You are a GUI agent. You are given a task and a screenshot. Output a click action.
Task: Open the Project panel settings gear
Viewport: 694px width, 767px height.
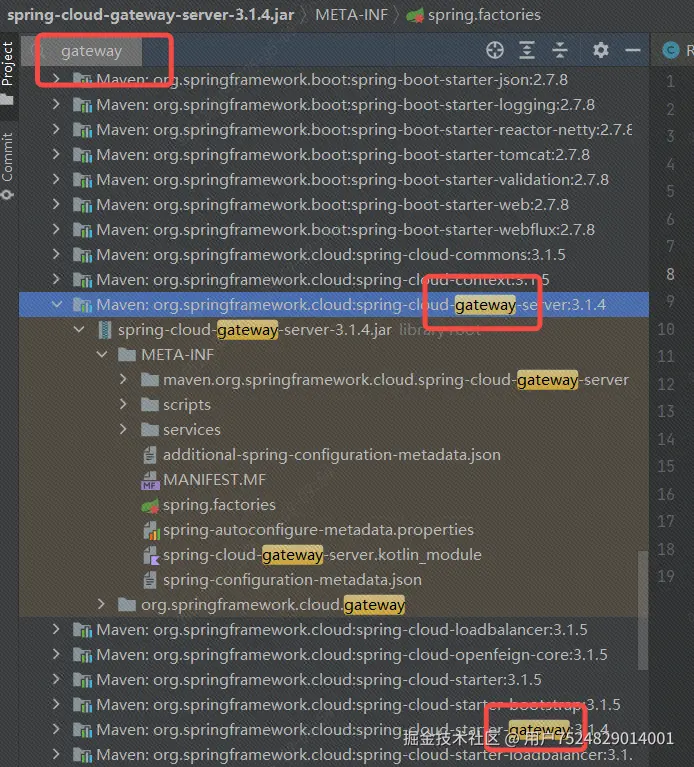tap(601, 50)
